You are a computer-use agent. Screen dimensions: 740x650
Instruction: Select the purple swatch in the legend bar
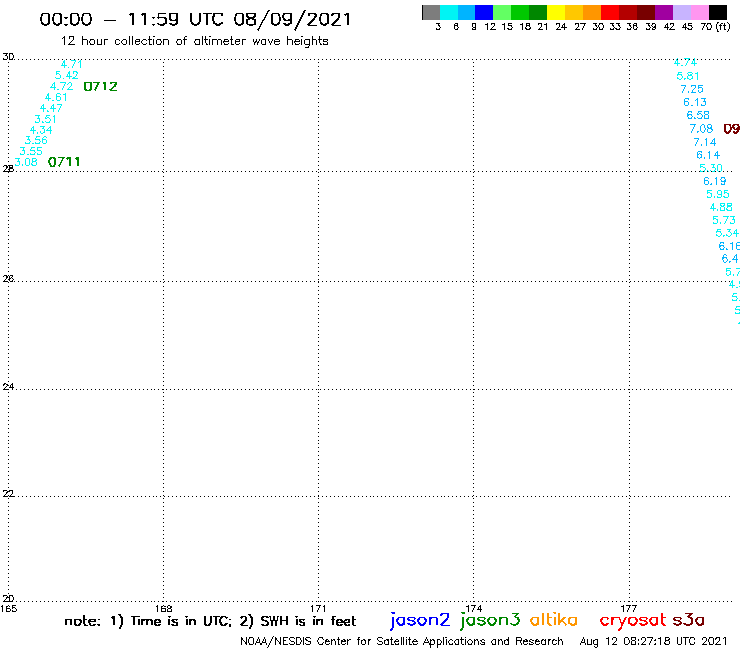pos(664,12)
